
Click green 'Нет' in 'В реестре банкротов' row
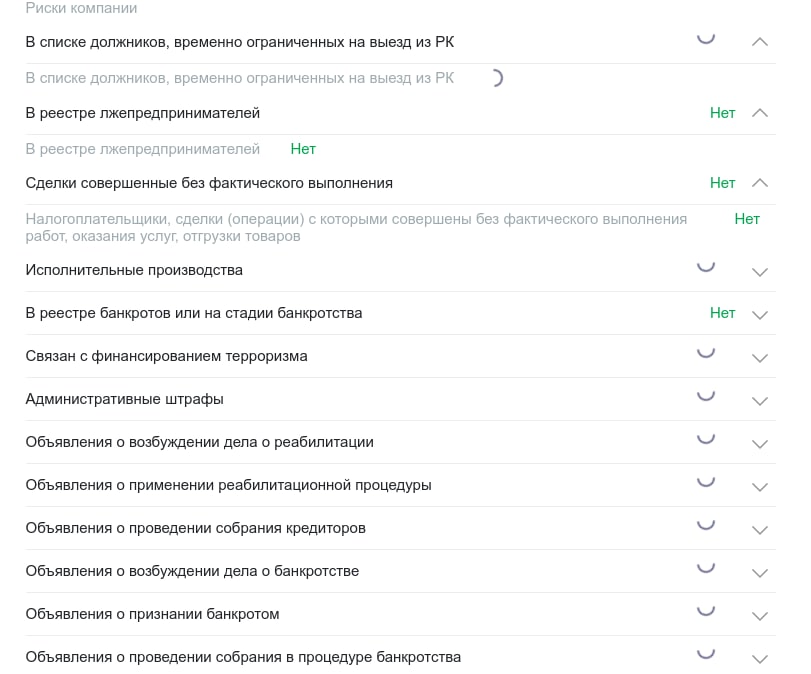pyautogui.click(x=722, y=313)
